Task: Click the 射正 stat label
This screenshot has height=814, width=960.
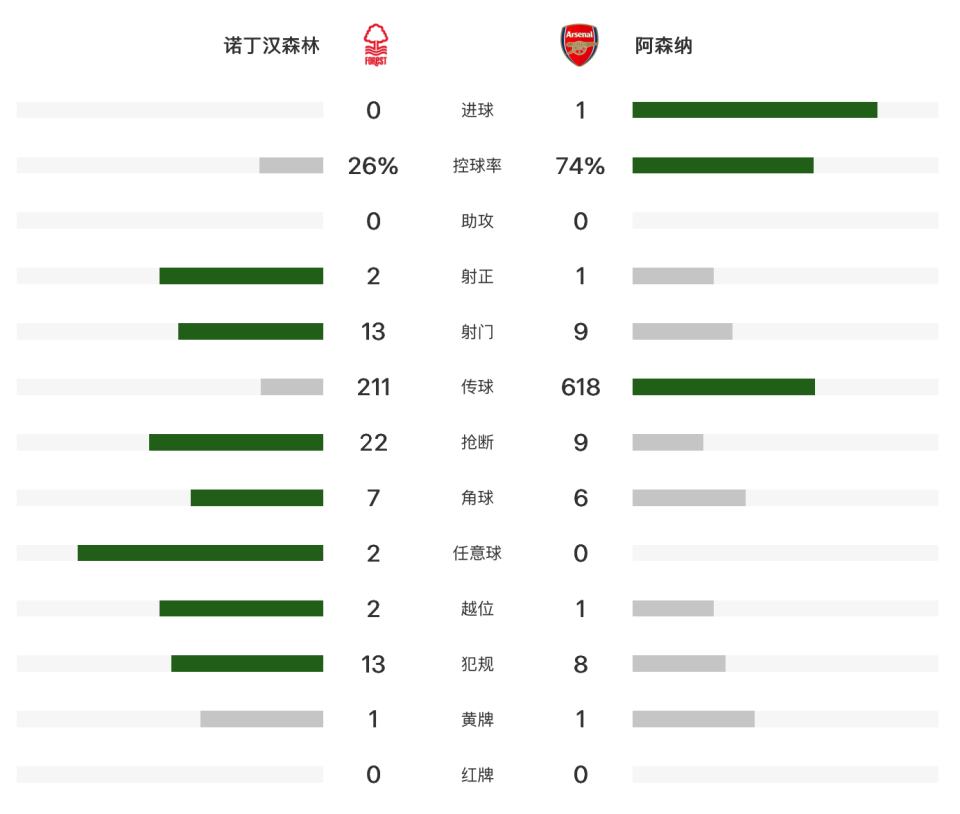Action: pyautogui.click(x=477, y=277)
